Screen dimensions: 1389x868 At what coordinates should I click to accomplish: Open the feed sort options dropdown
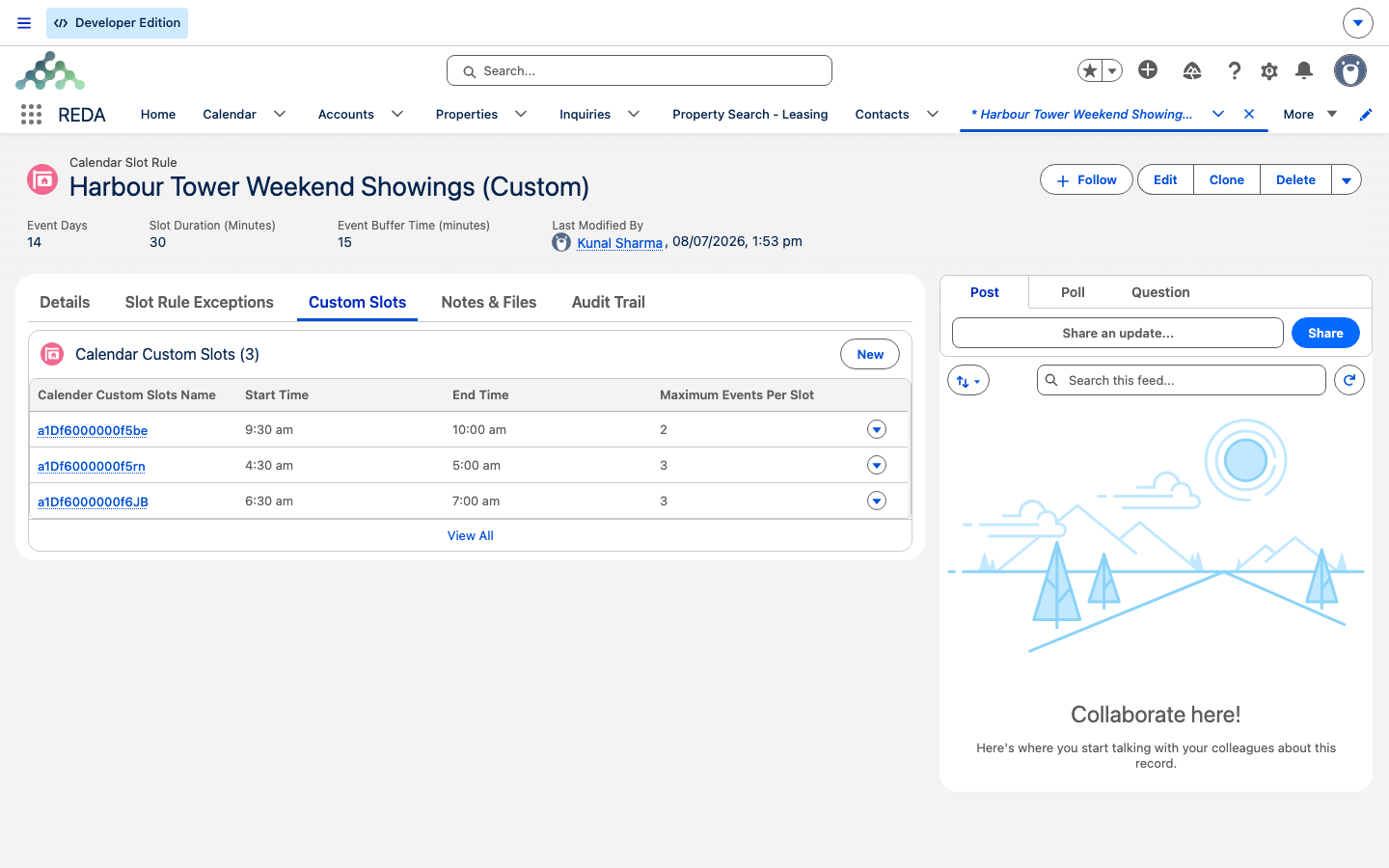coord(968,380)
